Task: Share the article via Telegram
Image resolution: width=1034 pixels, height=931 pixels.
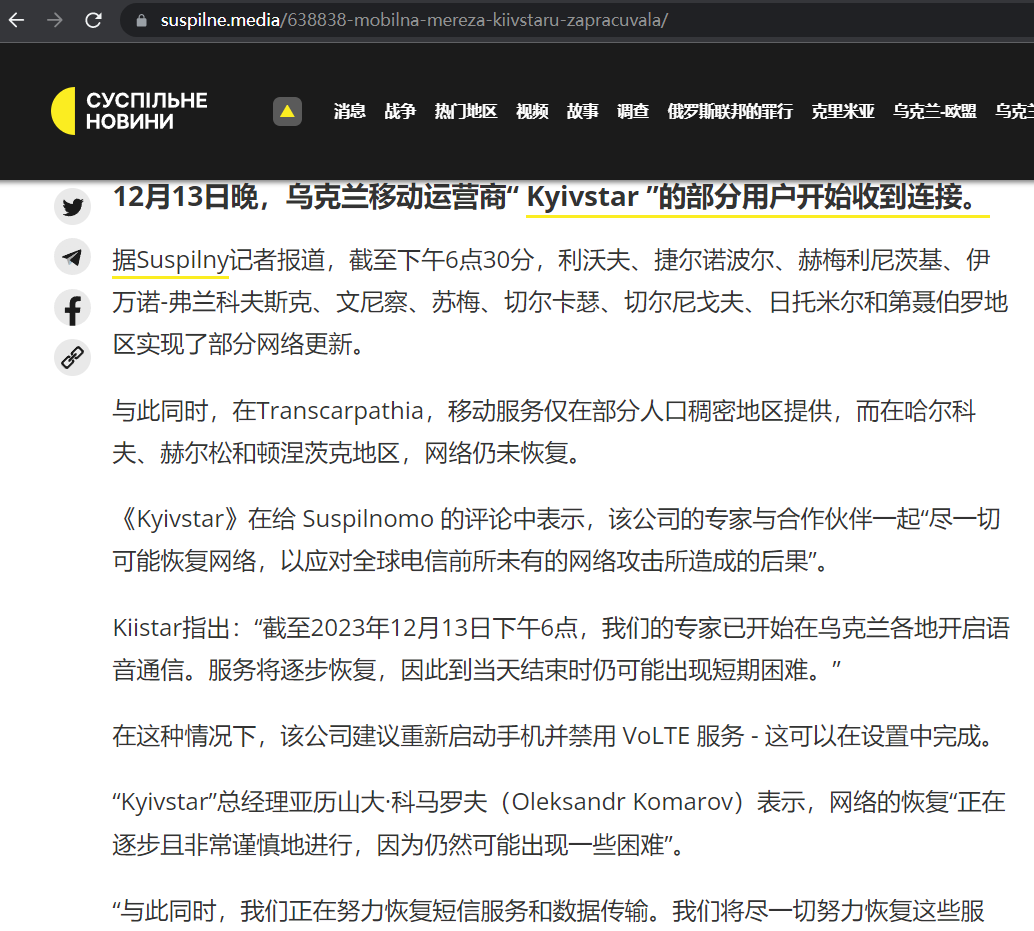Action: pos(73,257)
